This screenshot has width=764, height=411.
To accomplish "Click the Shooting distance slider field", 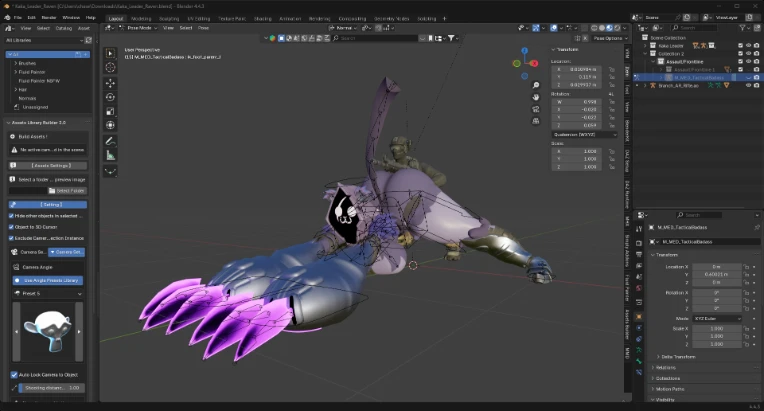I will click(x=52, y=388).
